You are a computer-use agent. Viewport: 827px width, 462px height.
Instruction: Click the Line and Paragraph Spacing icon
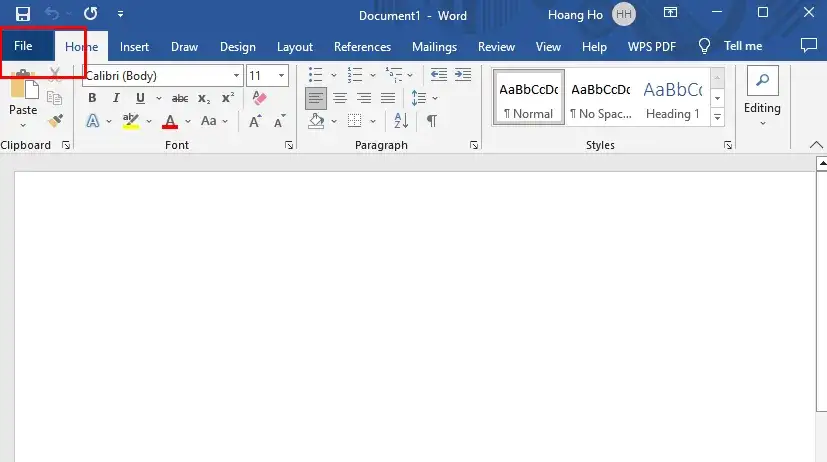point(419,98)
